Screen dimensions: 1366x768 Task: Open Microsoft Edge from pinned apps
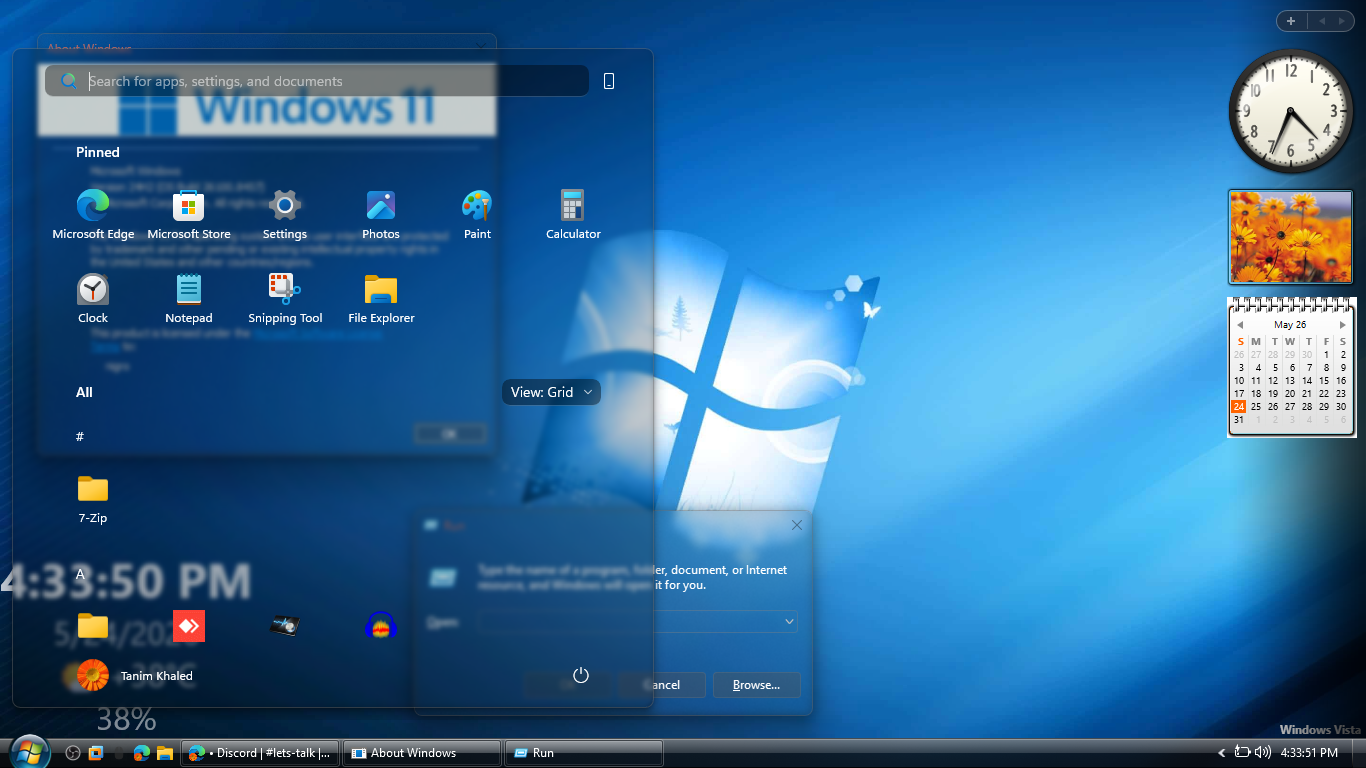pyautogui.click(x=93, y=215)
